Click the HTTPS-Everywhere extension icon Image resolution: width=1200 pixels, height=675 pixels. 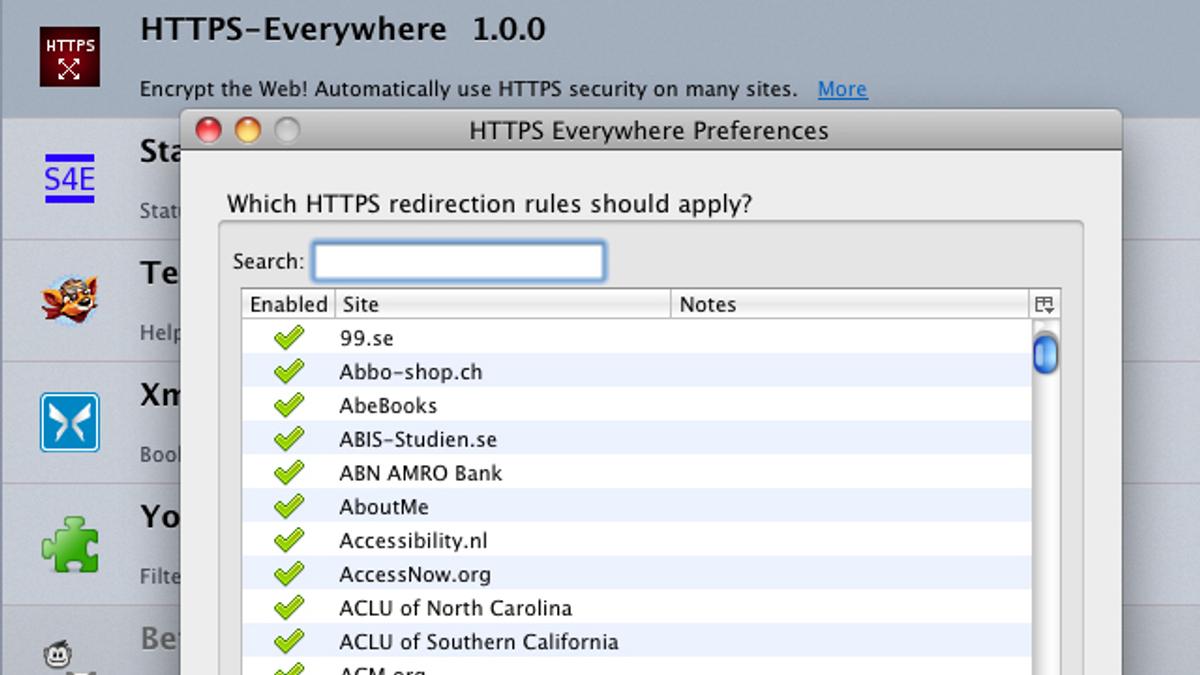coord(69,56)
